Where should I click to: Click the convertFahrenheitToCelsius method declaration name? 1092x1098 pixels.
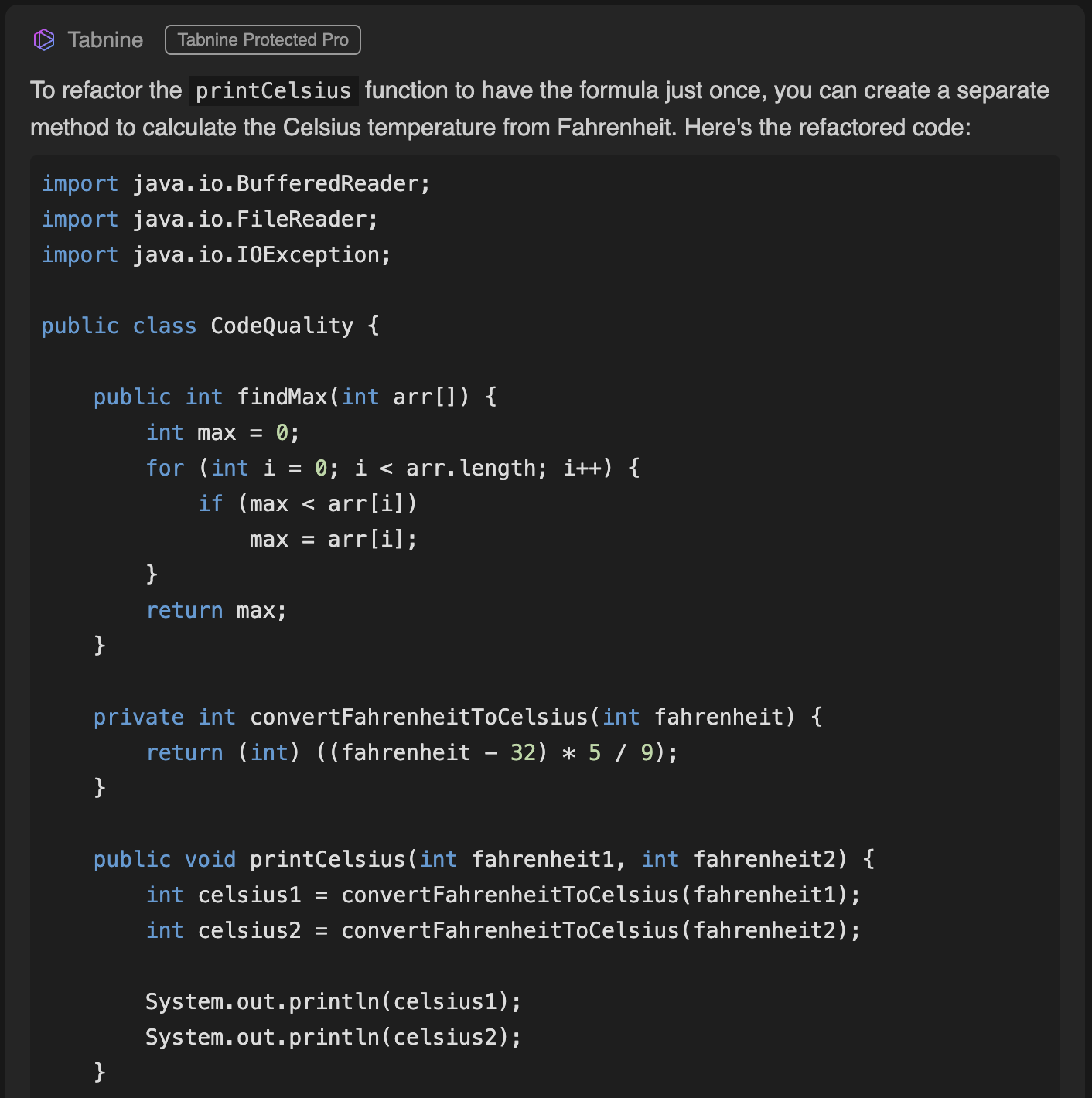[418, 717]
